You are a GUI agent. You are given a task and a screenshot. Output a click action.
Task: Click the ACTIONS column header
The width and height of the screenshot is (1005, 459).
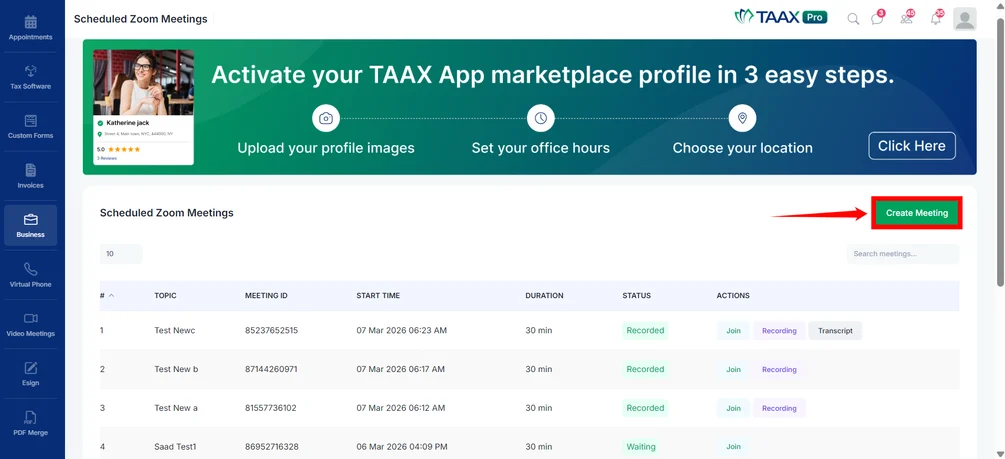coord(733,296)
